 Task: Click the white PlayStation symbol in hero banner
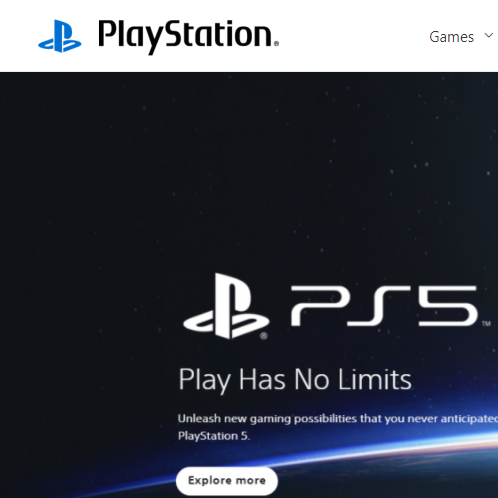[226, 306]
